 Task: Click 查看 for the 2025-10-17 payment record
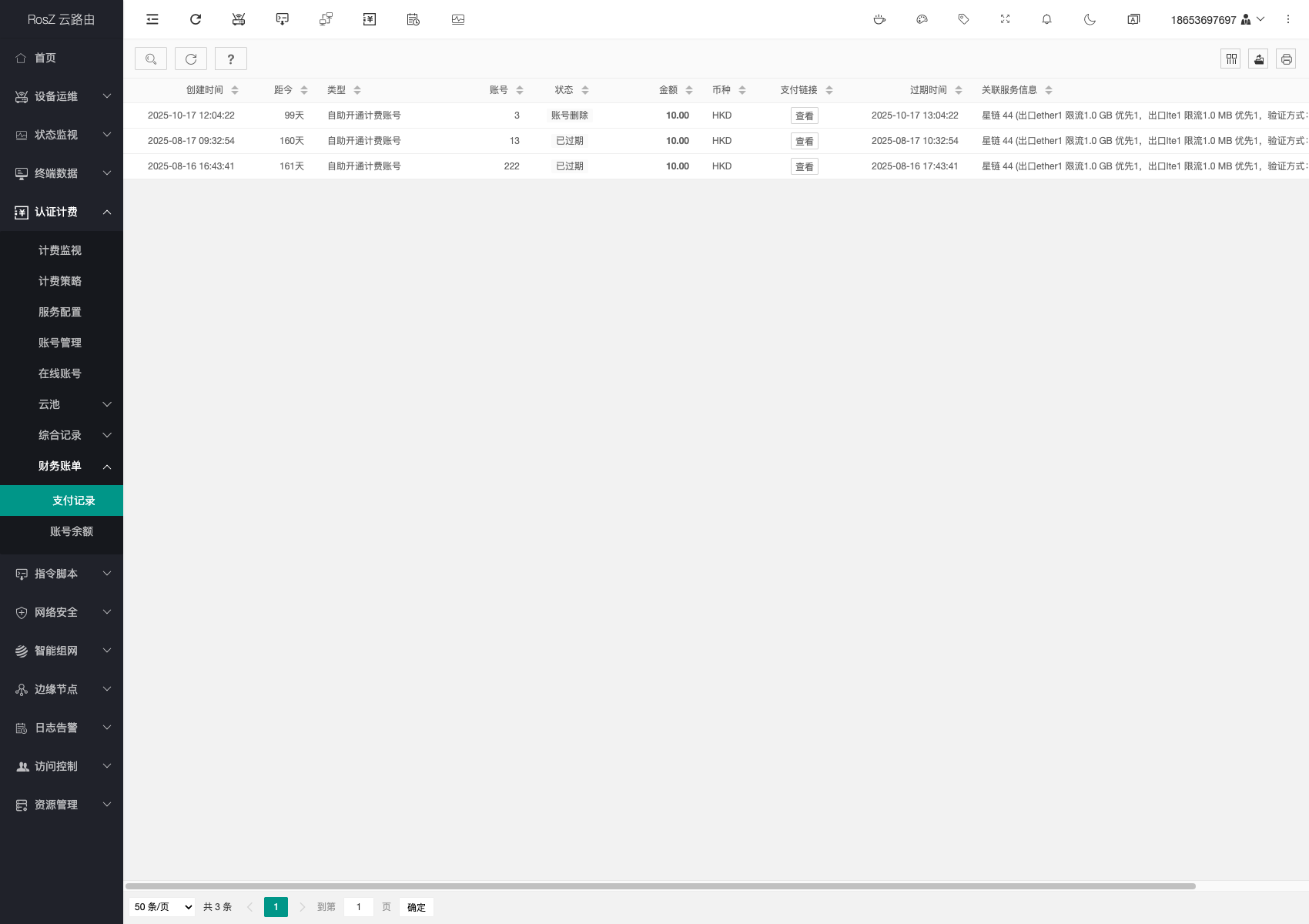[x=804, y=115]
